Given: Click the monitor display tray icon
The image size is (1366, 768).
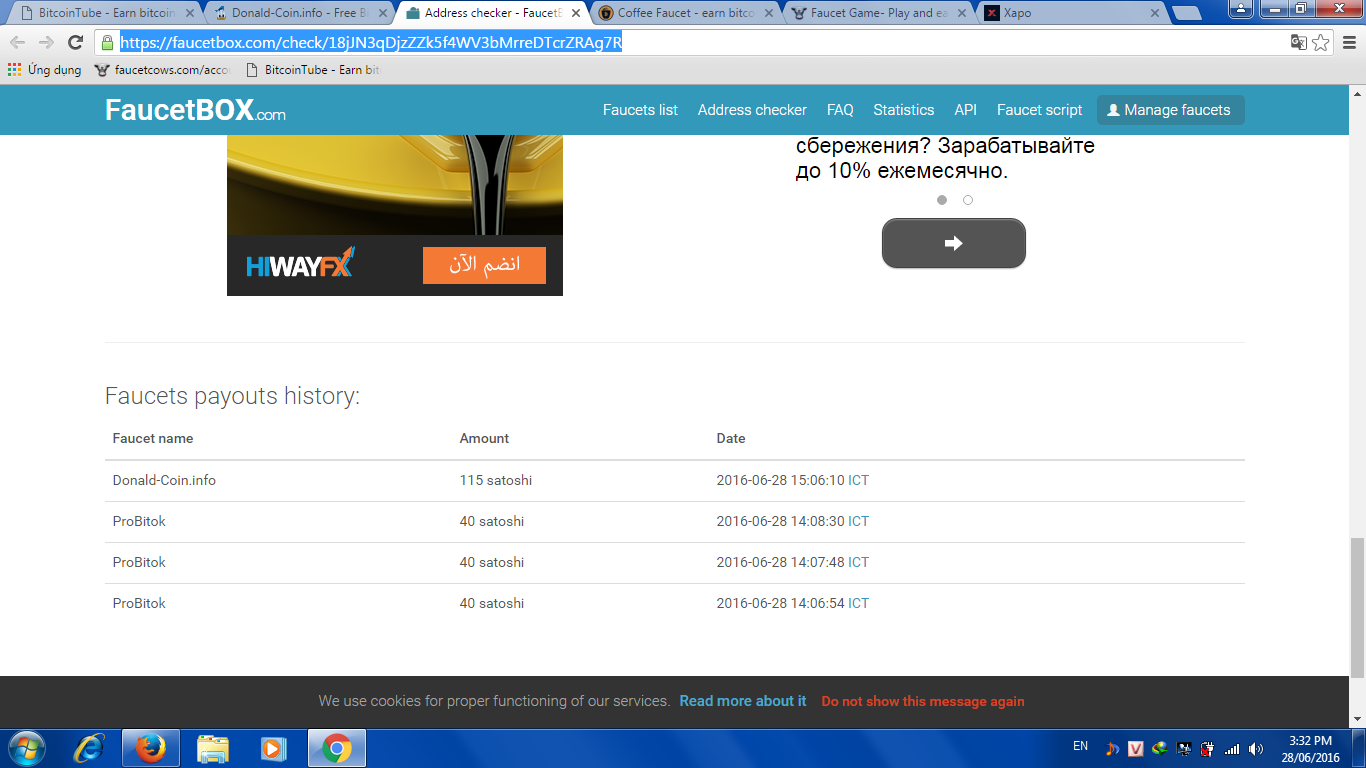Looking at the screenshot, I should [x=1184, y=748].
